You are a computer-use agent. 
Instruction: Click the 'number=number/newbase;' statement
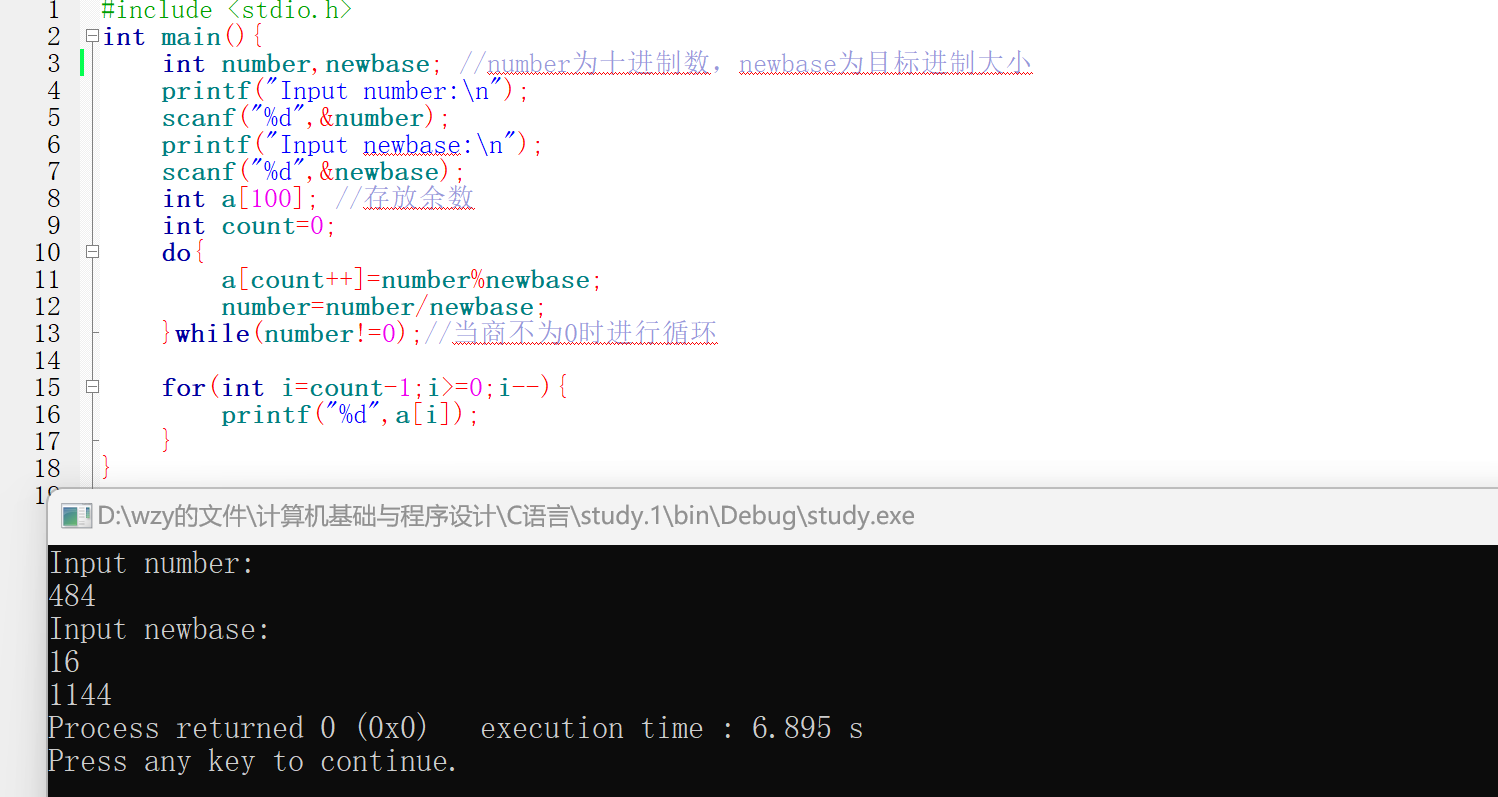tap(384, 308)
